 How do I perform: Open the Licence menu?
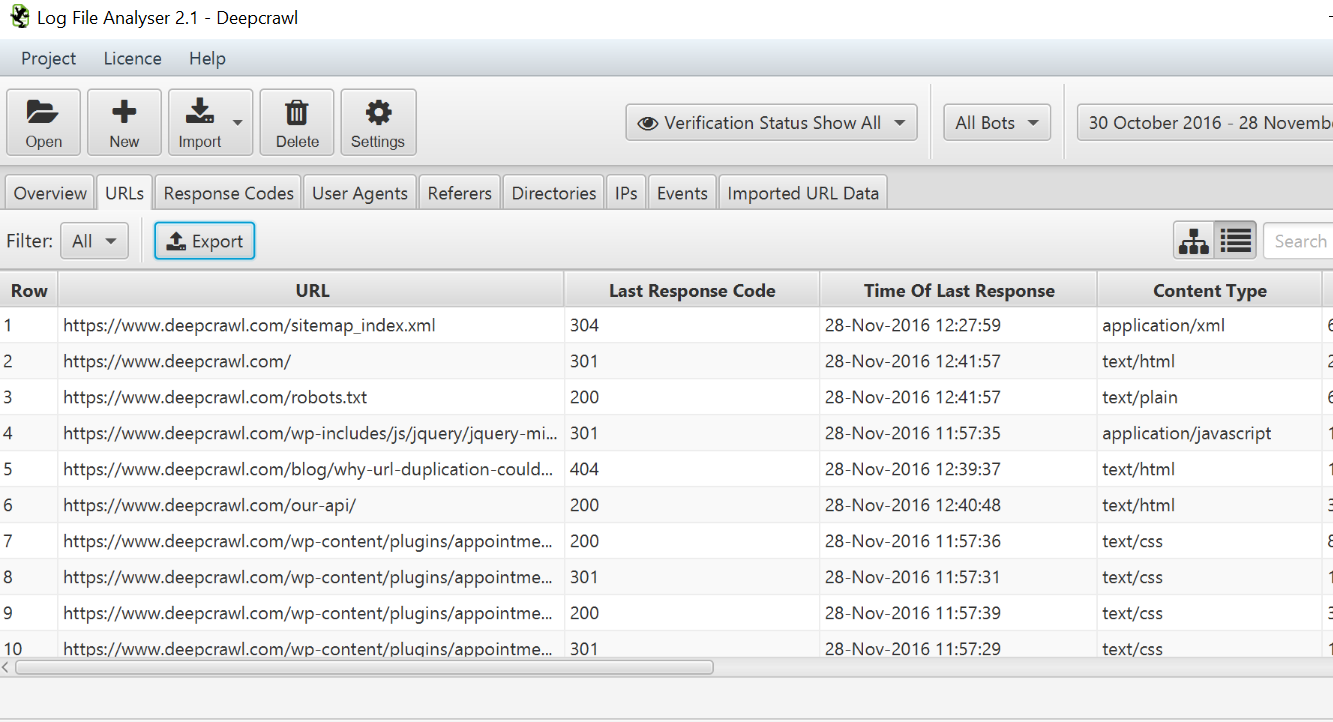click(x=133, y=59)
